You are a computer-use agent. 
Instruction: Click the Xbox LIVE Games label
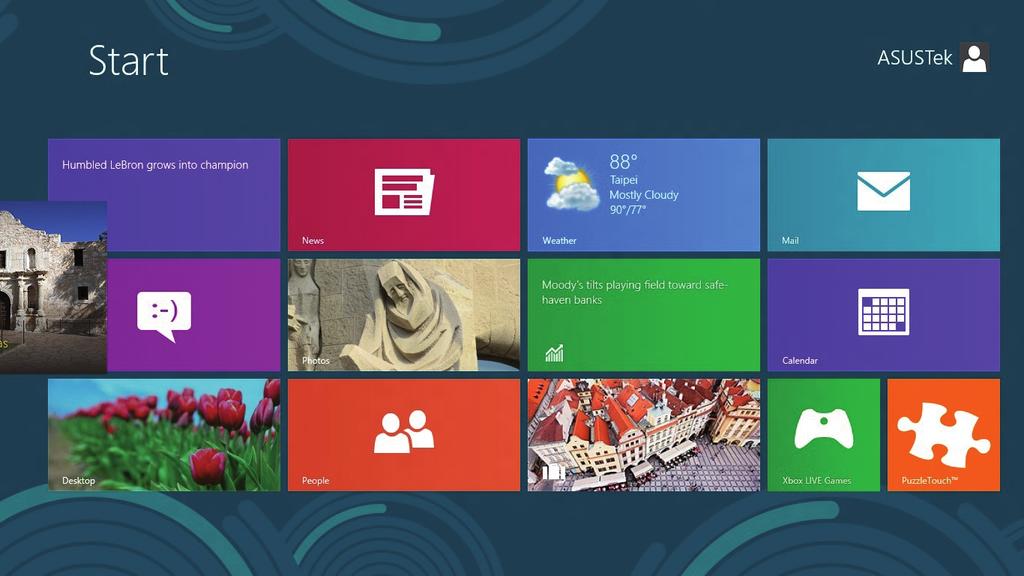click(816, 481)
